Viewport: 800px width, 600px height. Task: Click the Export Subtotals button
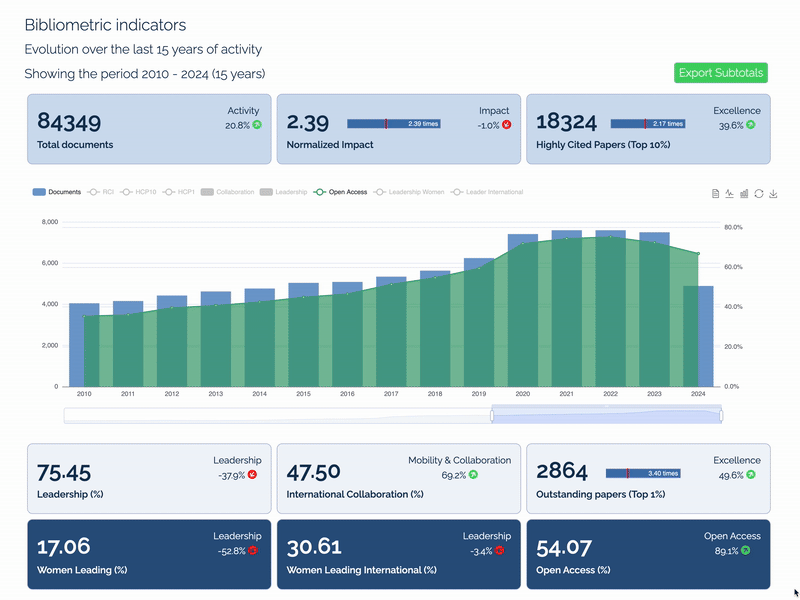coord(721,72)
